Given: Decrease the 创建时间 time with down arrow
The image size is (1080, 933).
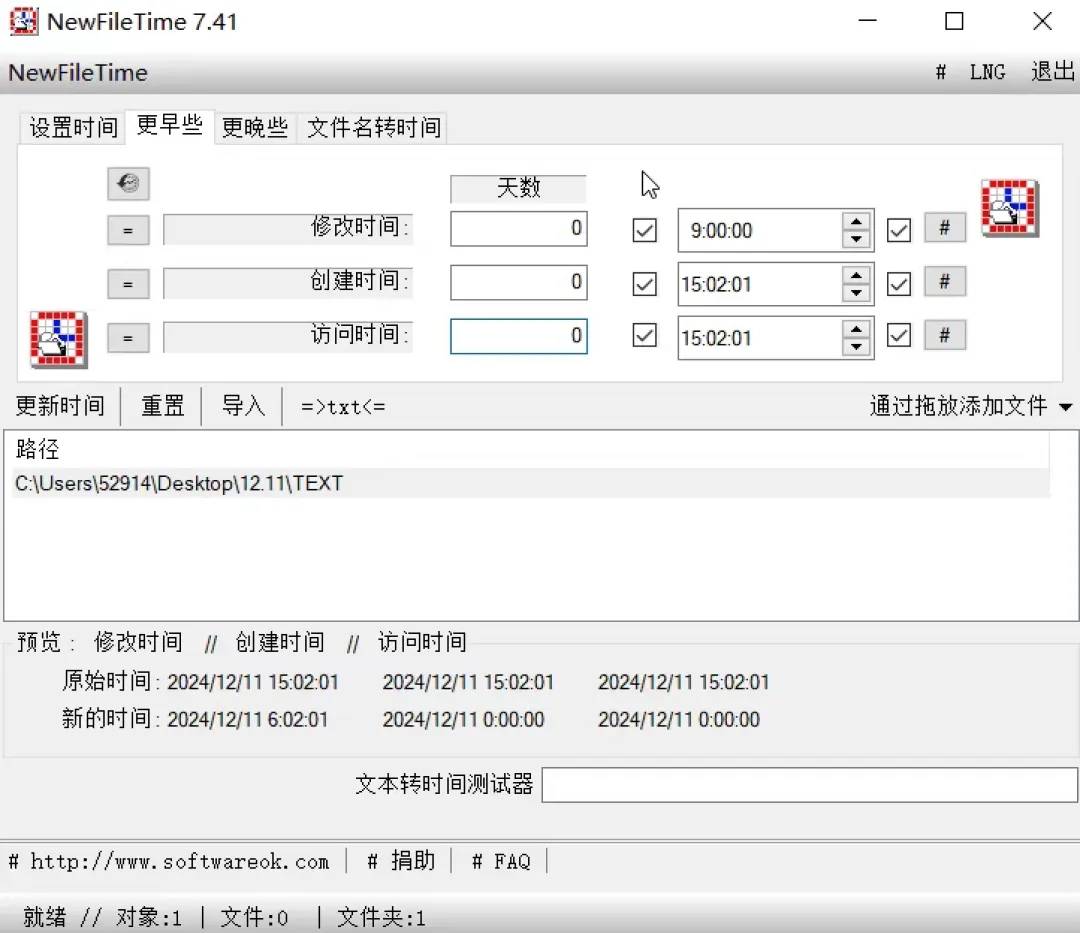Looking at the screenshot, I should (856, 293).
